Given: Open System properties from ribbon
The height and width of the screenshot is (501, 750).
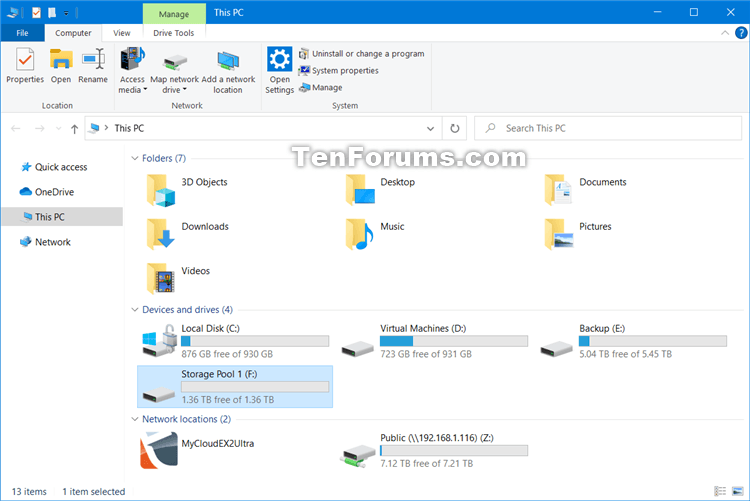Looking at the screenshot, I should [x=338, y=70].
